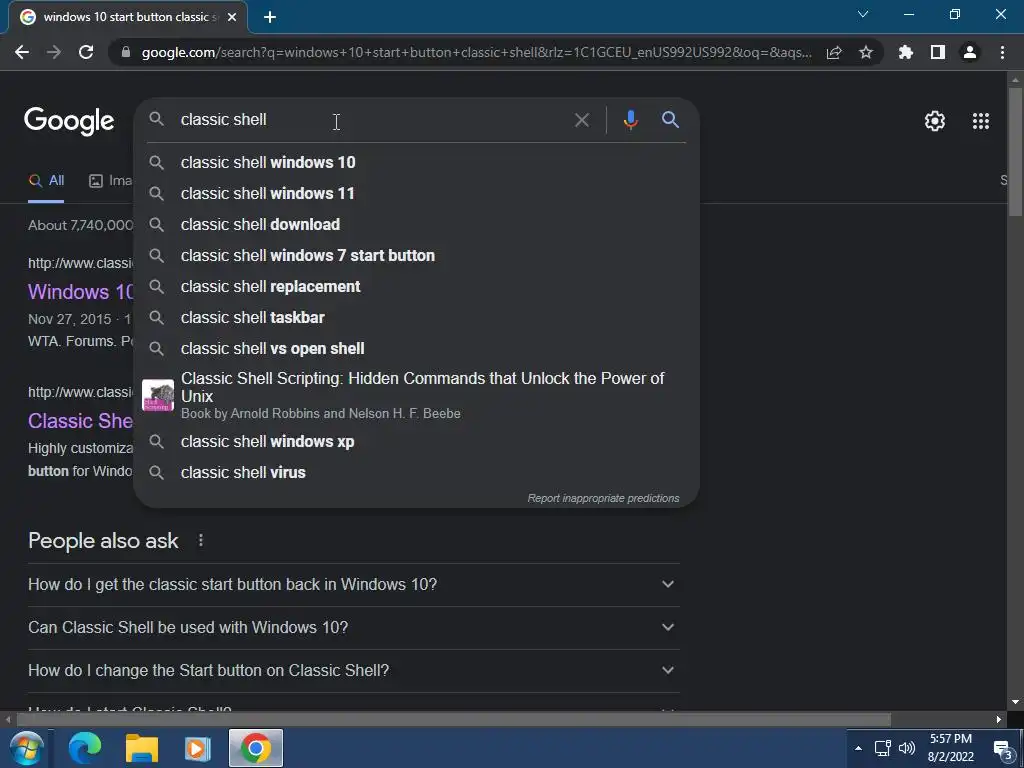The height and width of the screenshot is (768, 1024).
Task: Open the Windows Start orb
Action: point(26,748)
